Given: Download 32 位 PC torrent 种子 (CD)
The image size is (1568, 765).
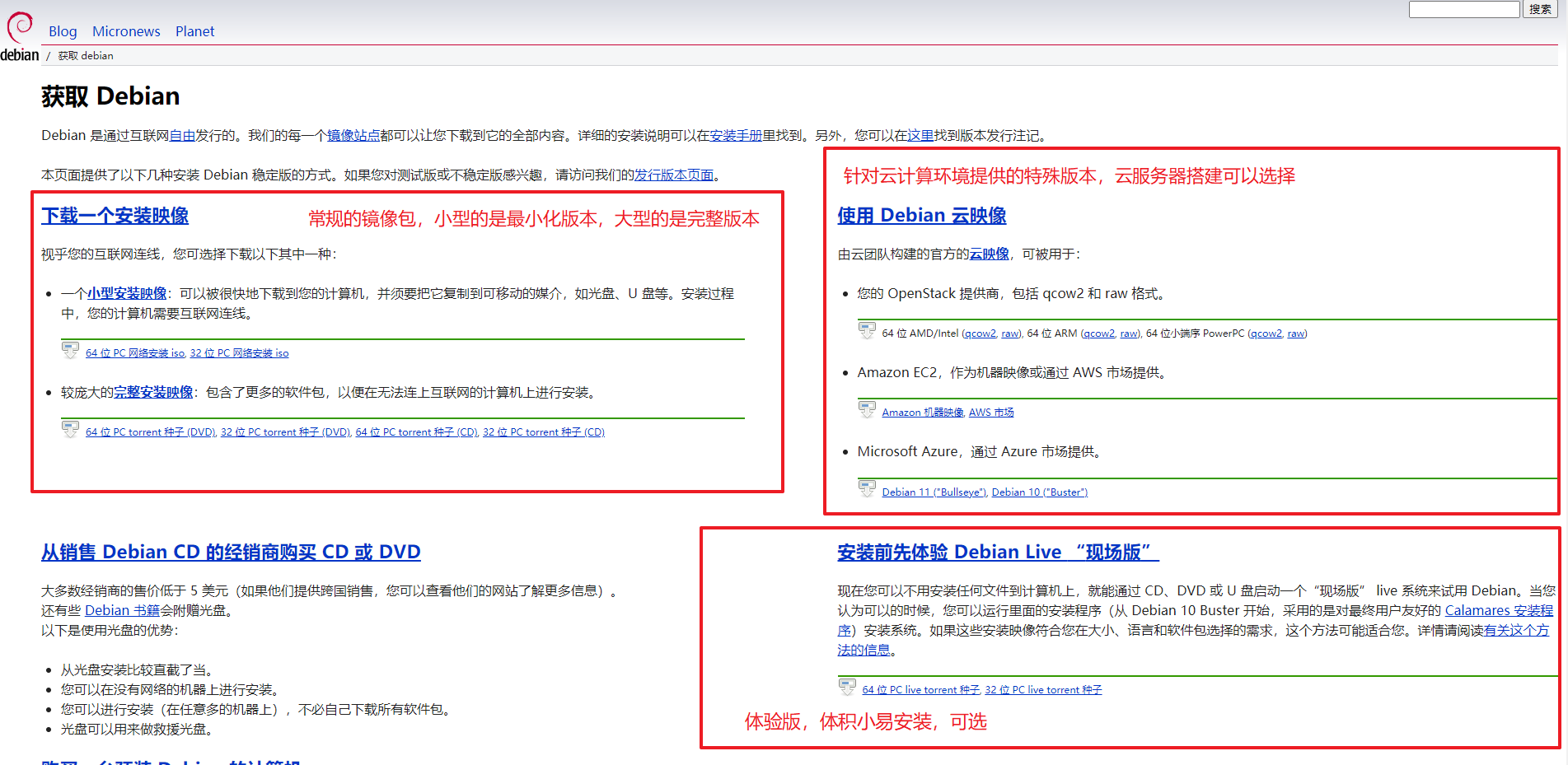Looking at the screenshot, I should 544,432.
